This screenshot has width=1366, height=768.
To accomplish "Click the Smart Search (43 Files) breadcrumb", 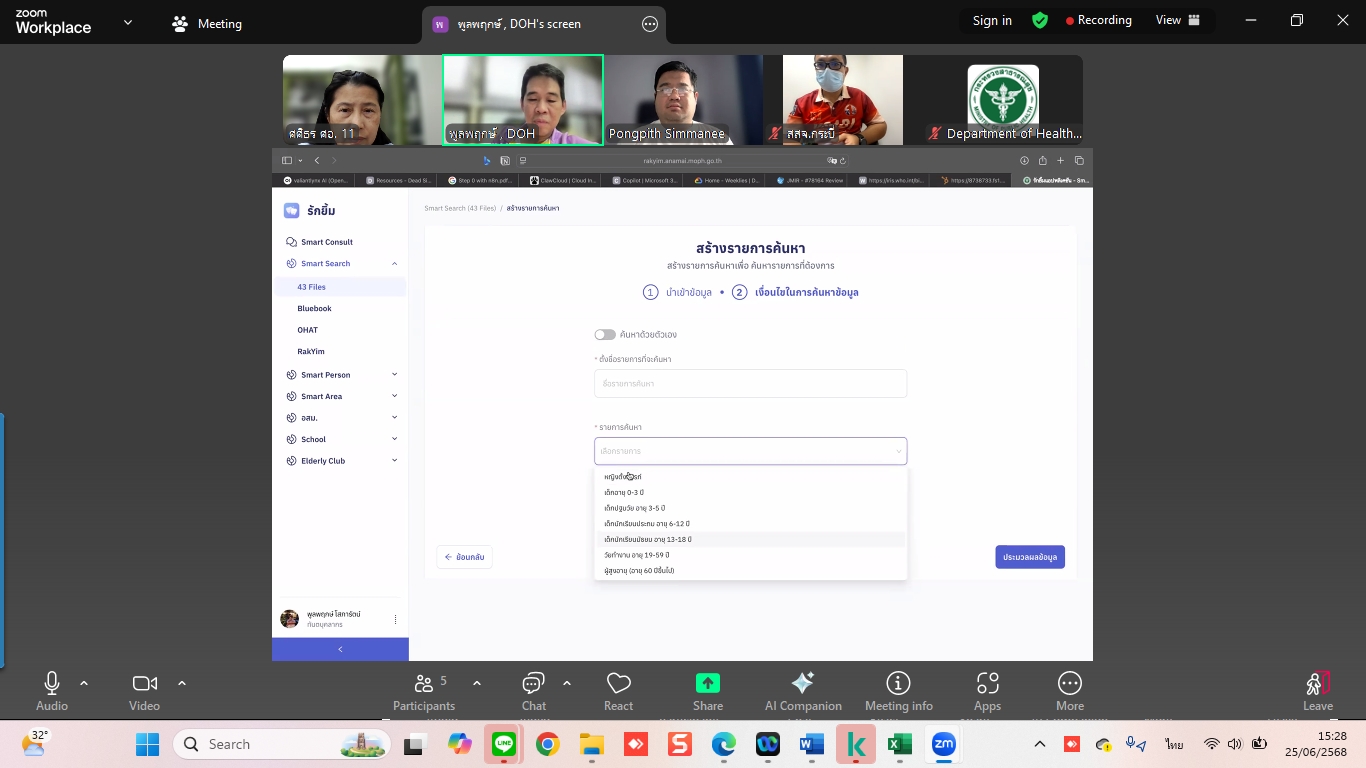I will [460, 208].
